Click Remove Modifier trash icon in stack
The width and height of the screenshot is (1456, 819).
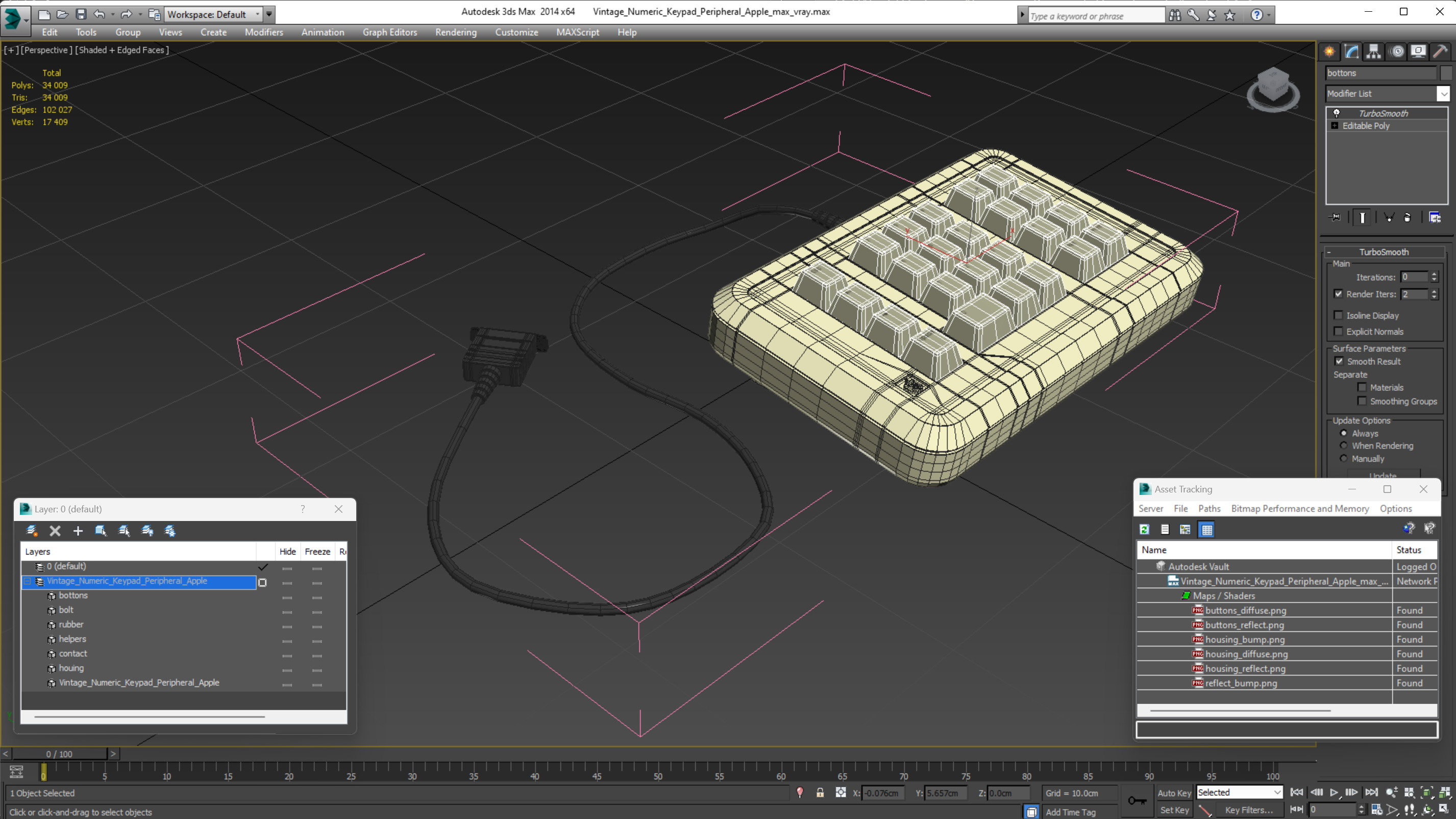(1408, 217)
